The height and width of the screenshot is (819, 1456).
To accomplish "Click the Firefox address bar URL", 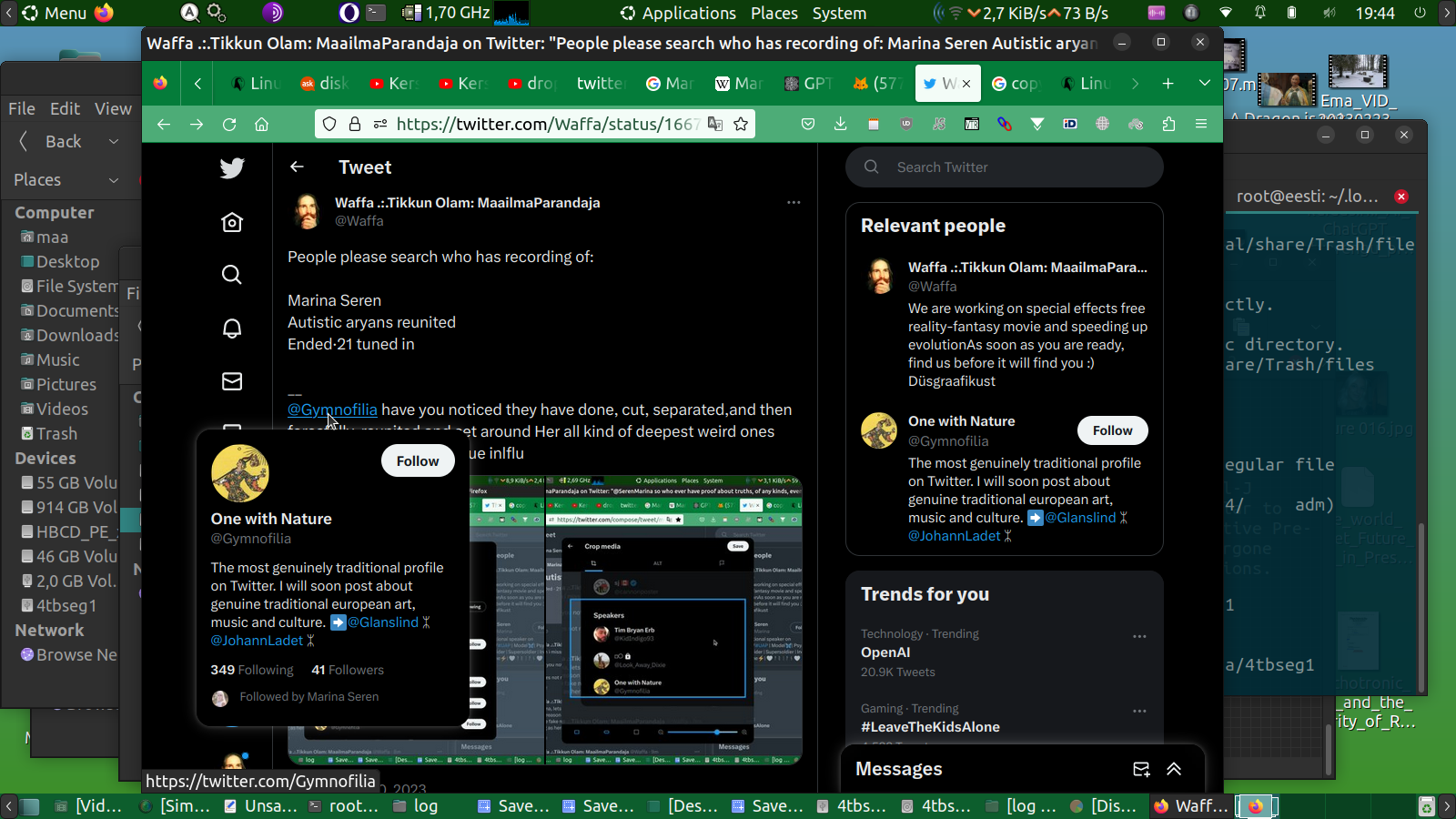I will pos(548,125).
